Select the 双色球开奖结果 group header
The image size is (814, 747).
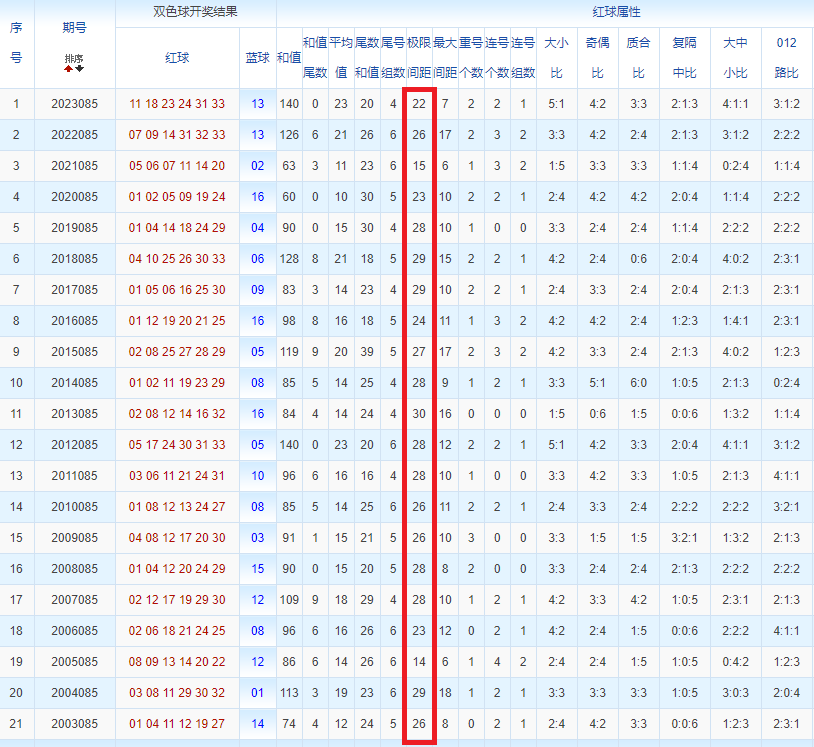(196, 12)
